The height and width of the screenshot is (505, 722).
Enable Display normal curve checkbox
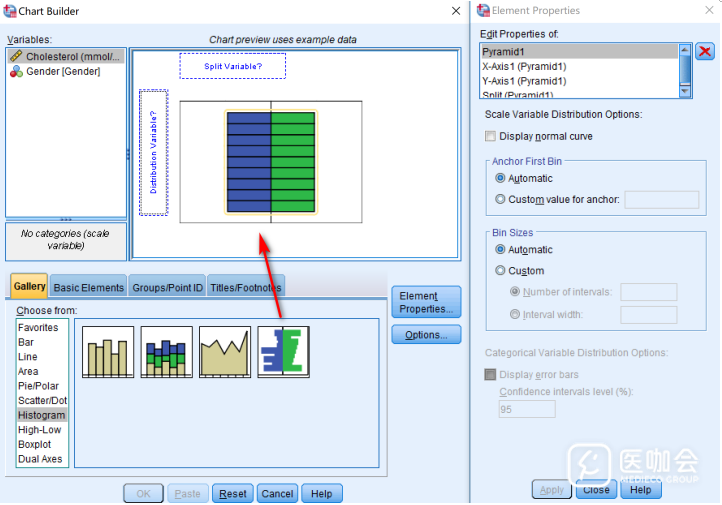point(490,136)
